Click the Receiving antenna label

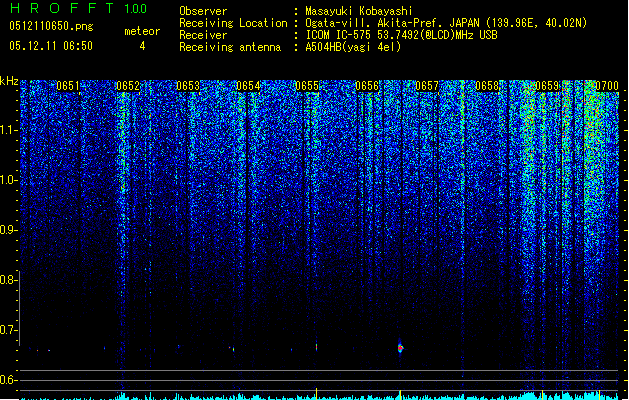(230, 47)
